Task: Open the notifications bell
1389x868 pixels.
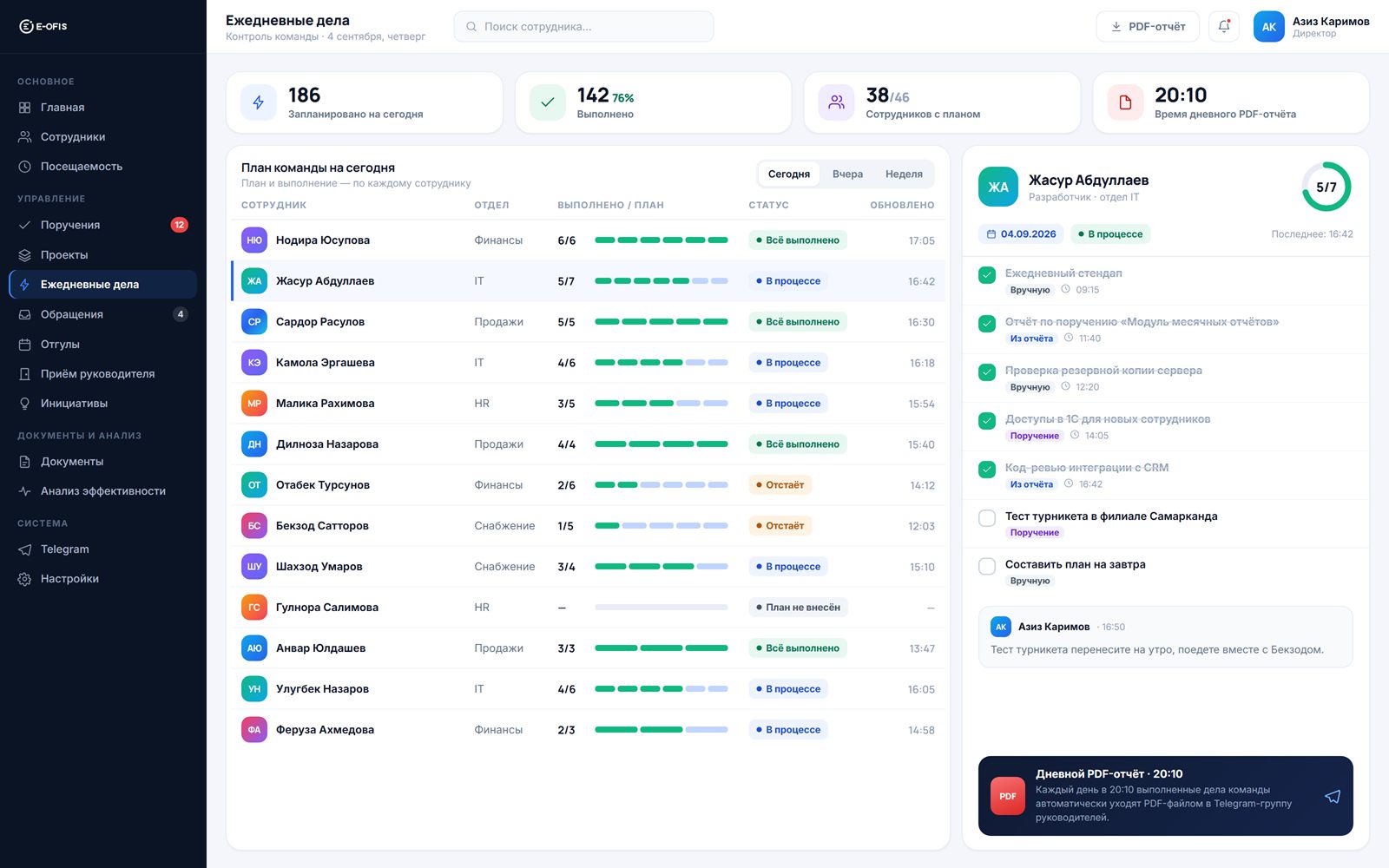Action: coord(1224,26)
